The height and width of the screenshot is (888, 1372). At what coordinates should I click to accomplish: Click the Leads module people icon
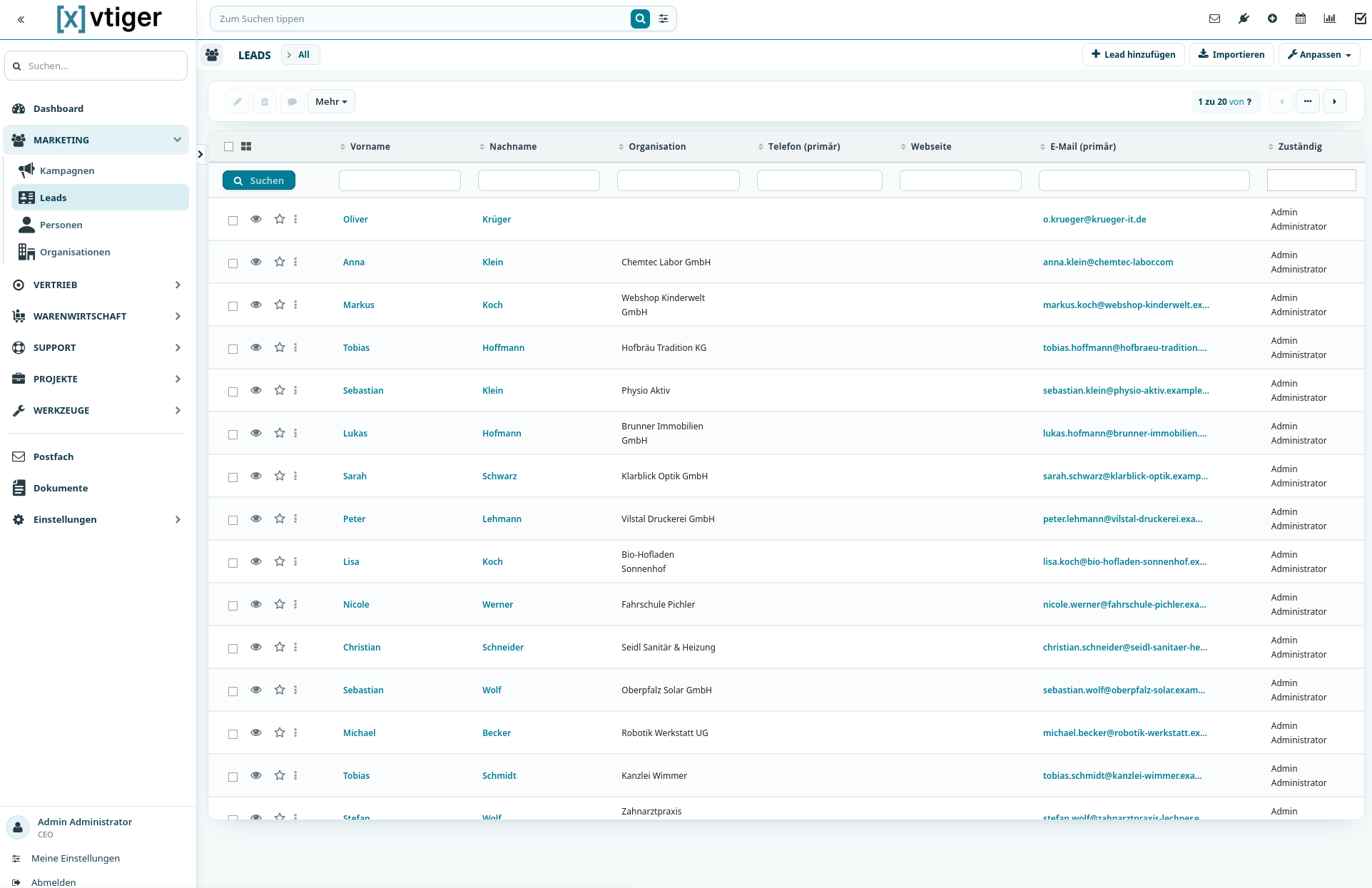tap(212, 54)
